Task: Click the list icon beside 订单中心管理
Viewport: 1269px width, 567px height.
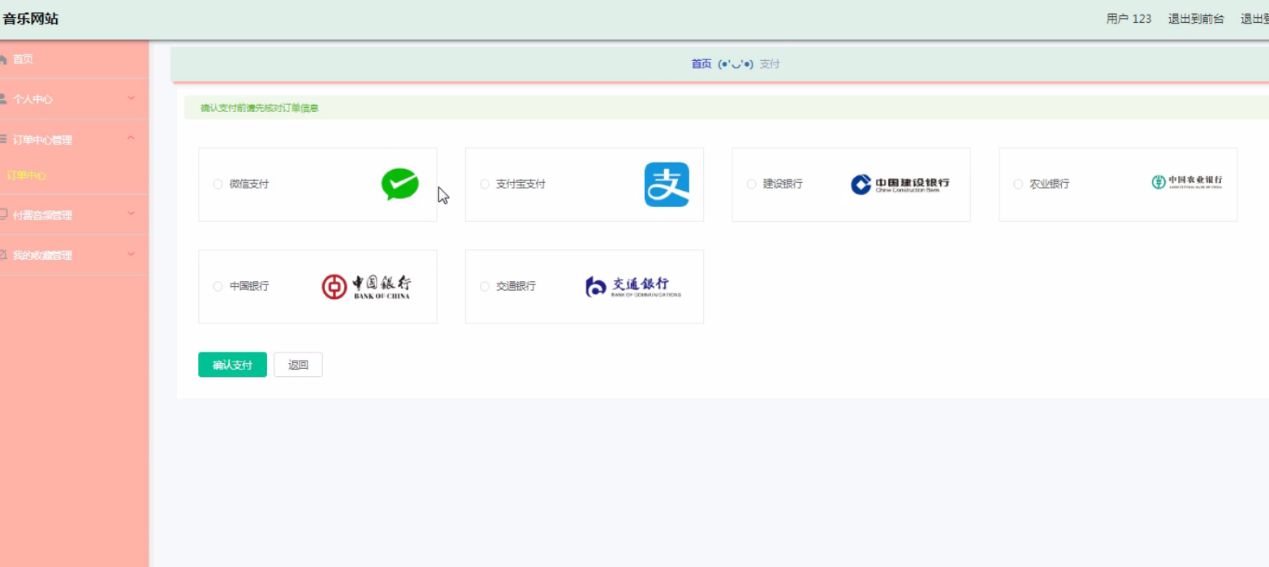Action: [x=4, y=139]
